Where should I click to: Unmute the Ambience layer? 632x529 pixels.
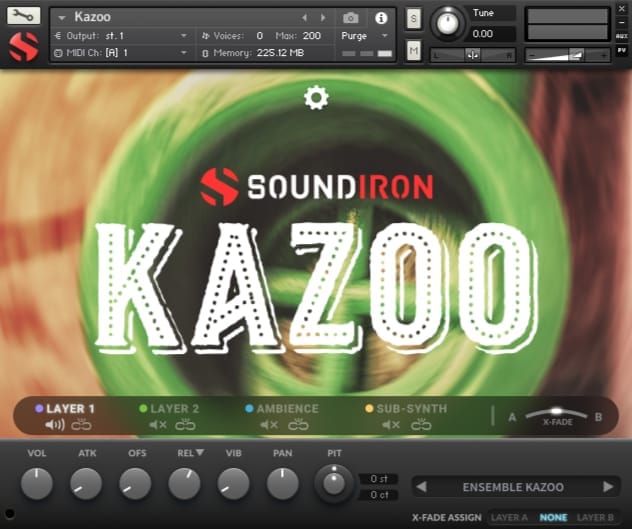[x=269, y=425]
